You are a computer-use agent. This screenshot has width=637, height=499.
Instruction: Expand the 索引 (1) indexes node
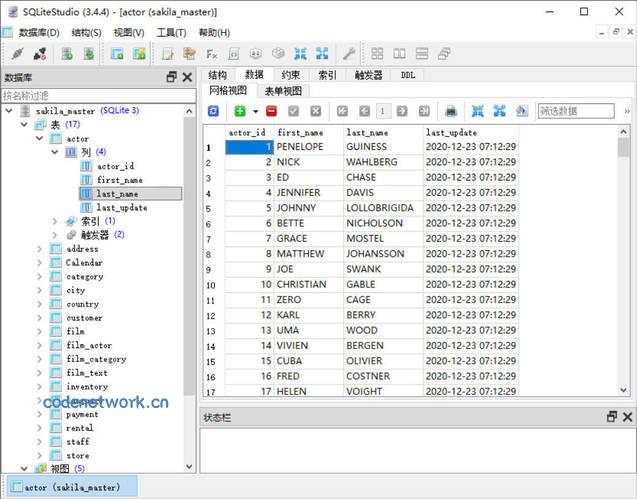point(56,221)
